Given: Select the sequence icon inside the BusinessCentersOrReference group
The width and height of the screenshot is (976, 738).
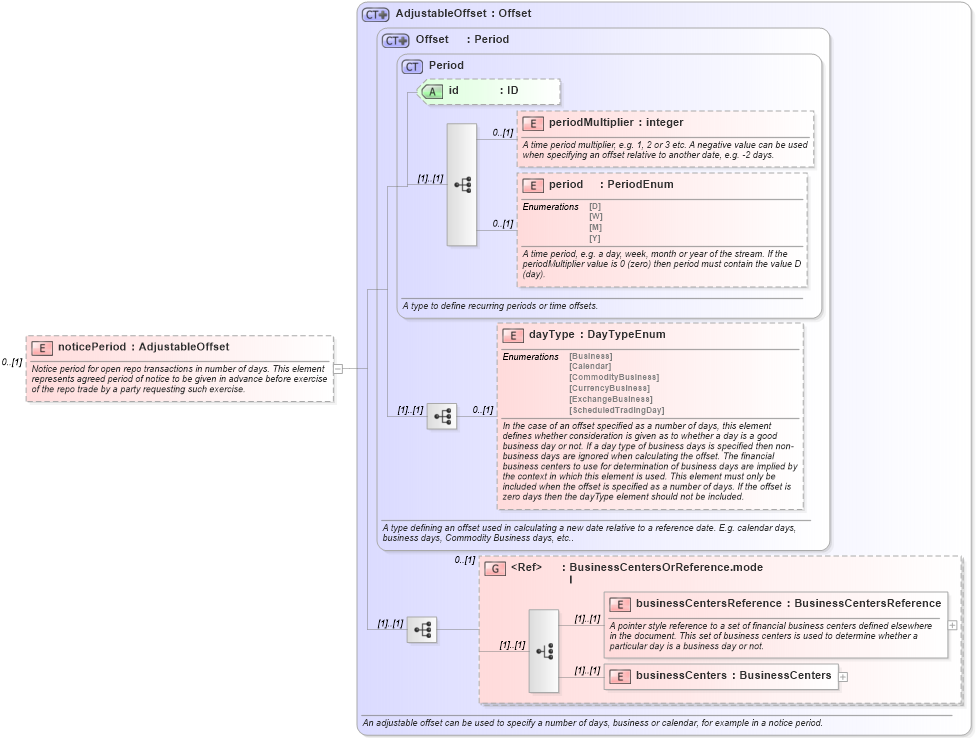Looking at the screenshot, I should coord(545,651).
